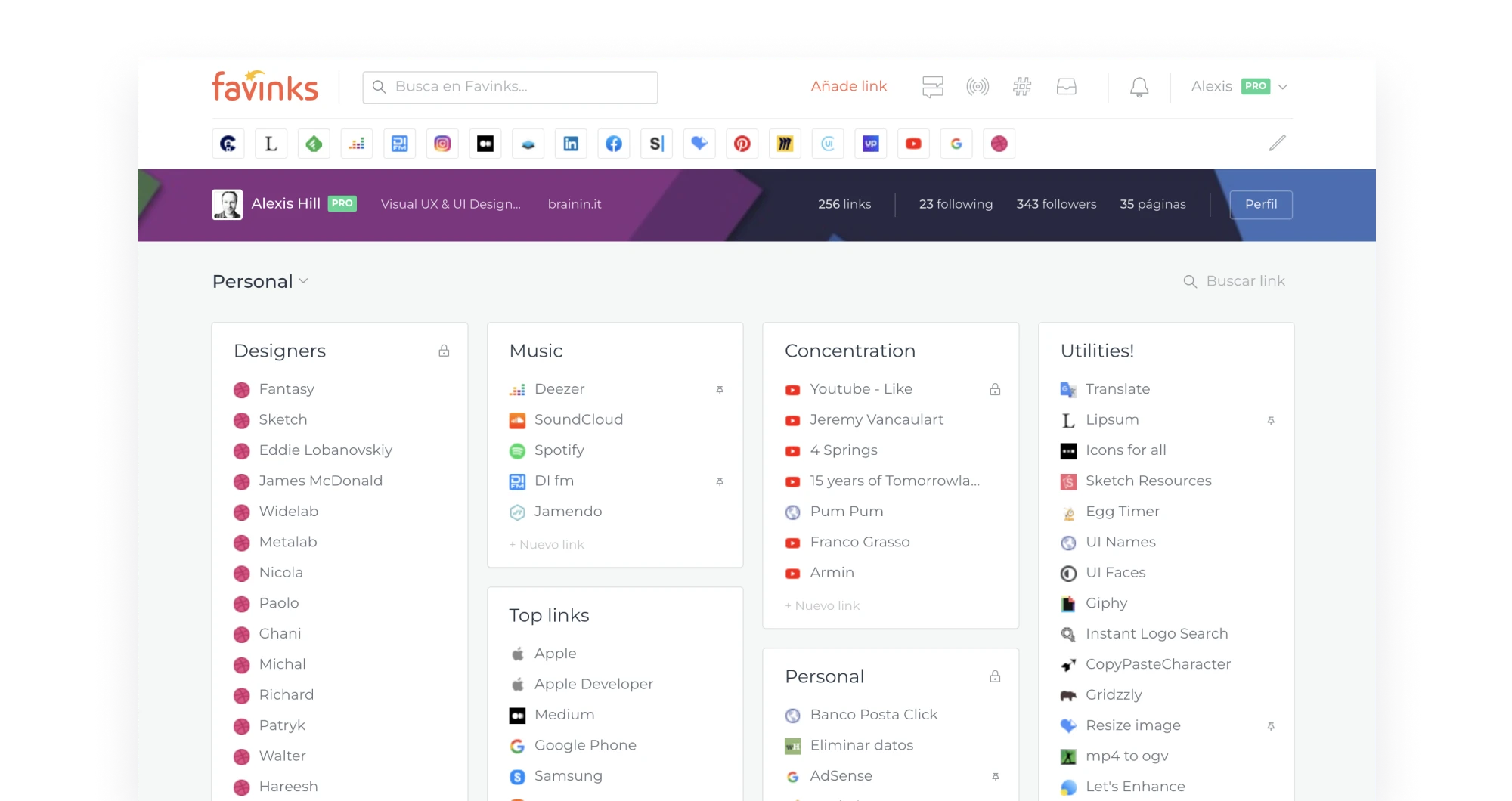Unpin the Lipsum link in Utilities
This screenshot has height=801, width=1512.
pyautogui.click(x=1271, y=420)
